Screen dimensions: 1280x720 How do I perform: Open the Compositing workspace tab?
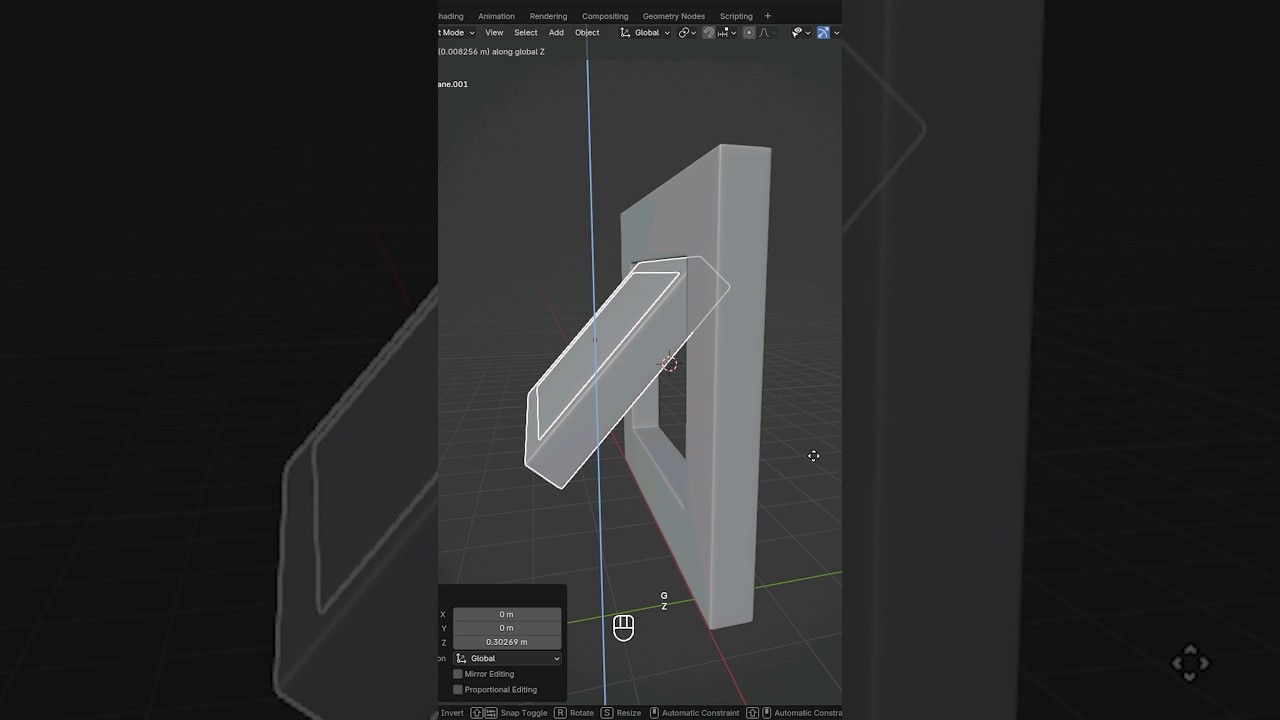(605, 16)
